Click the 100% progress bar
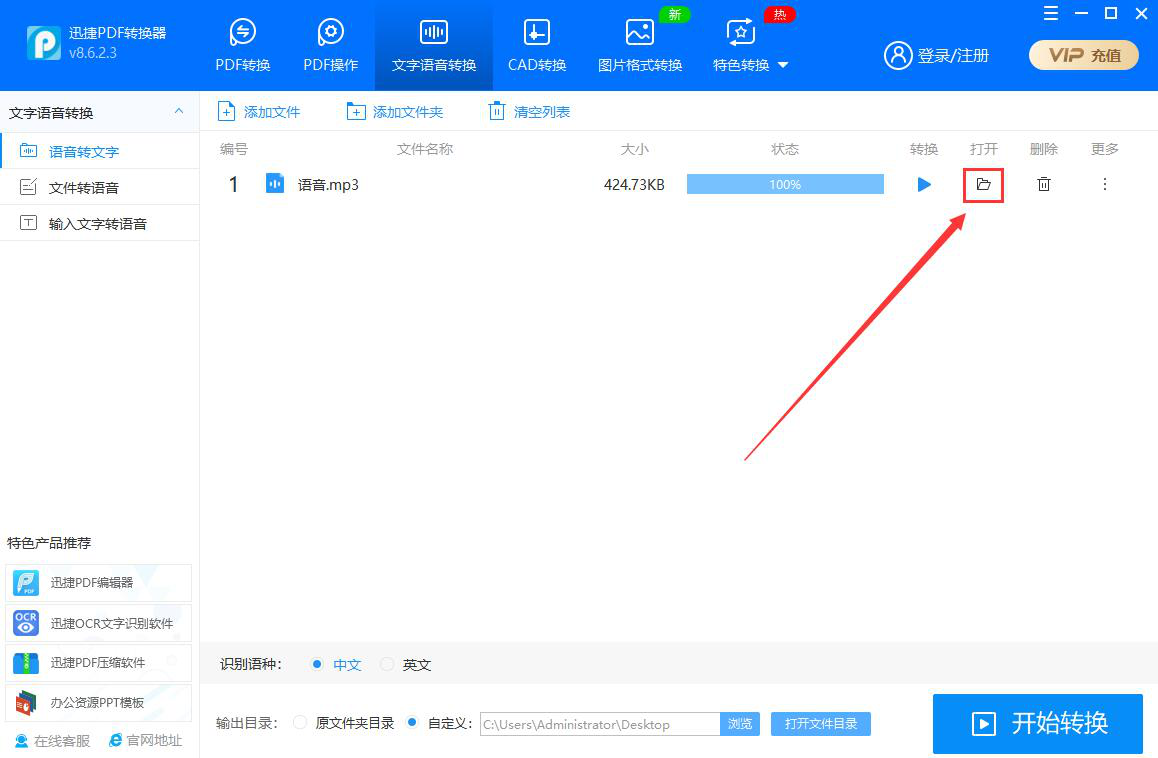This screenshot has width=1158, height=758. click(x=785, y=184)
